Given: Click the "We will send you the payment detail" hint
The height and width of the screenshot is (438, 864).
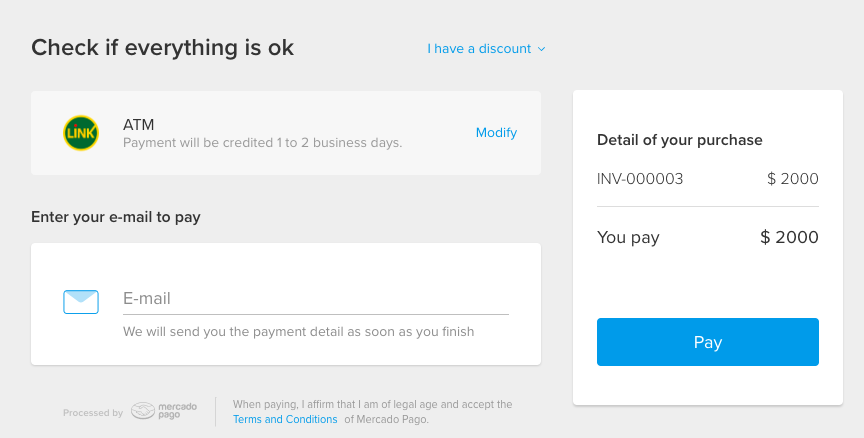Looking at the screenshot, I should [x=298, y=331].
